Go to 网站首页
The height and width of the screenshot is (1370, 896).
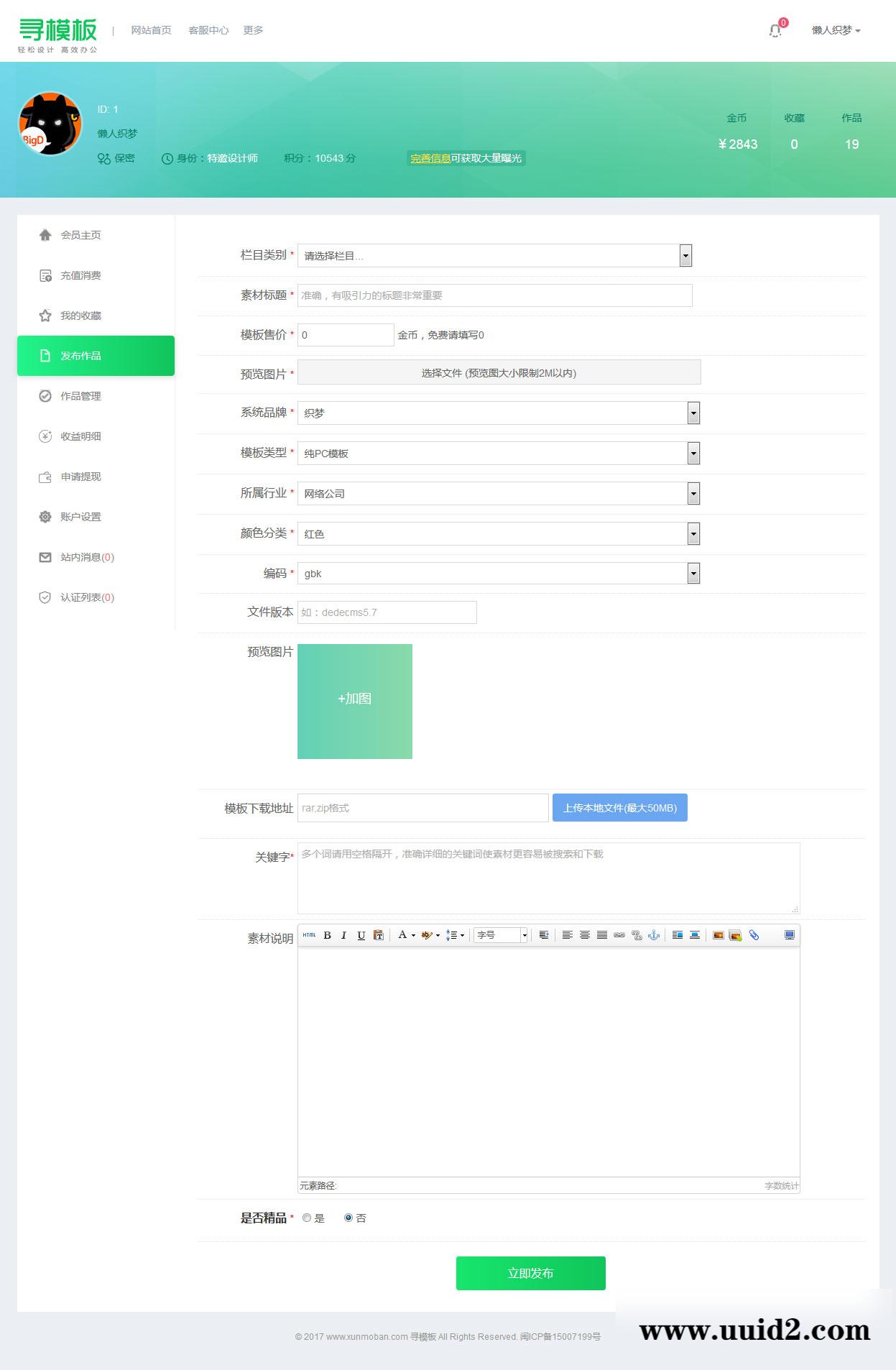pos(151,30)
